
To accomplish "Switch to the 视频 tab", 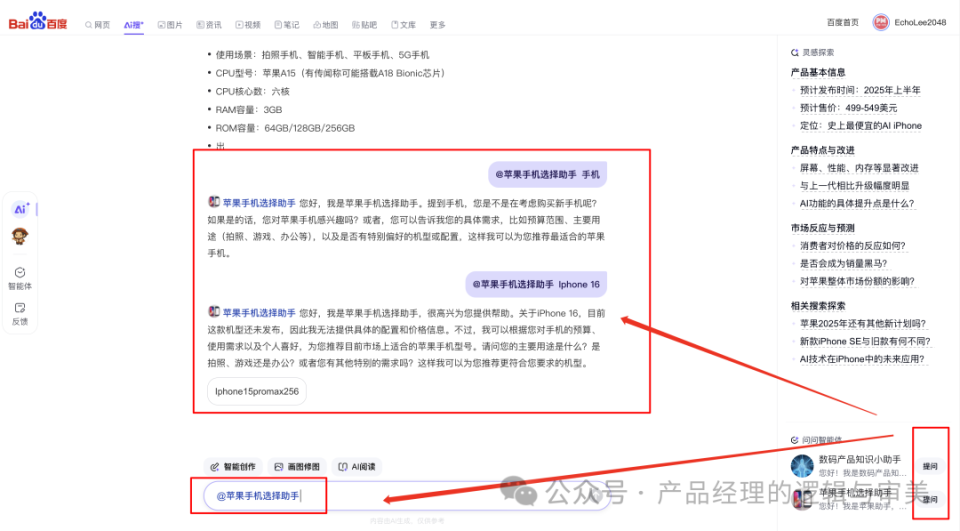I will [248, 25].
